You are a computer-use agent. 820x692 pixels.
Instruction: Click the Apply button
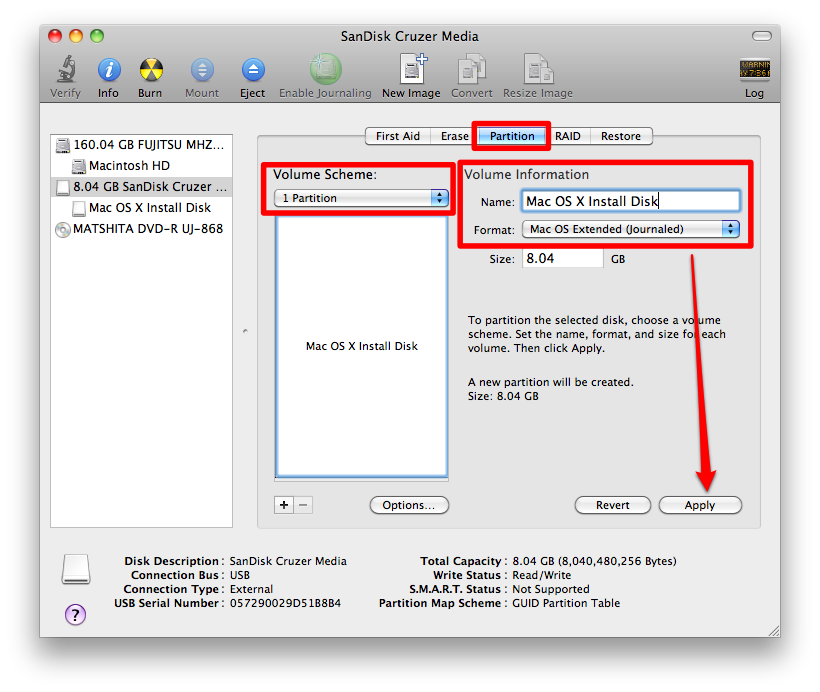[700, 505]
